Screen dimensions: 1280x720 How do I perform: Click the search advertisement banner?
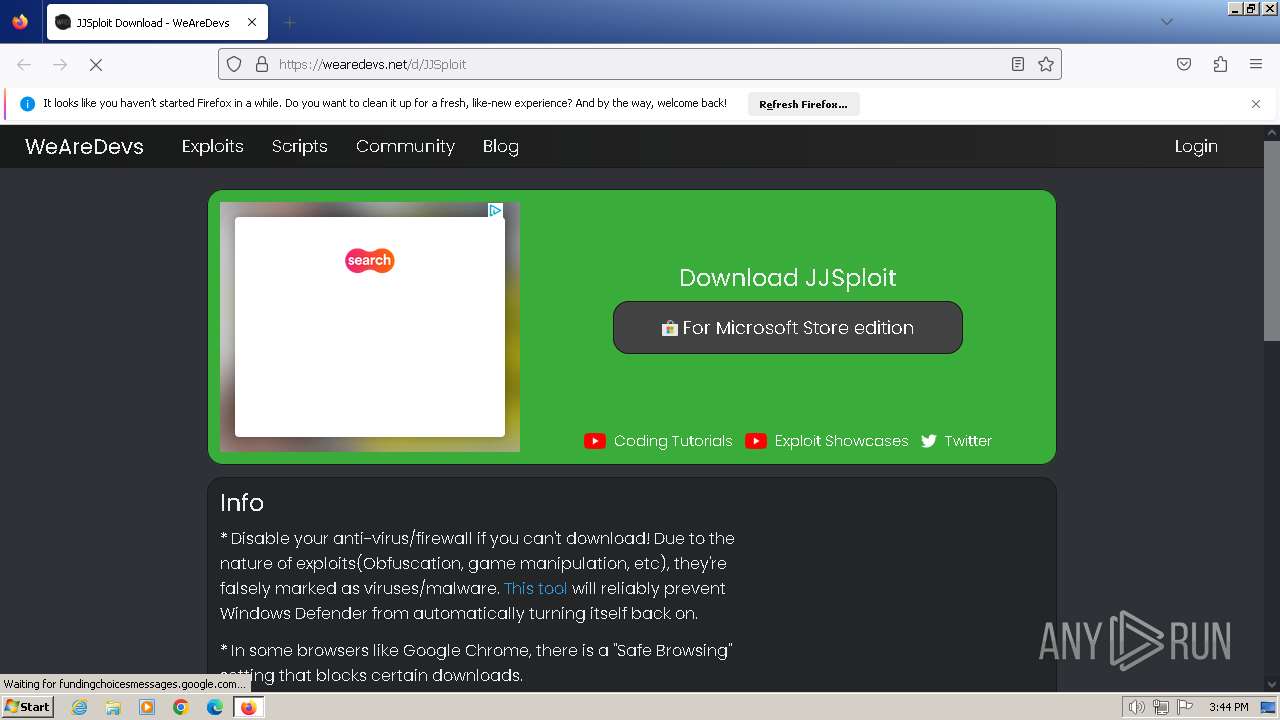click(370, 327)
